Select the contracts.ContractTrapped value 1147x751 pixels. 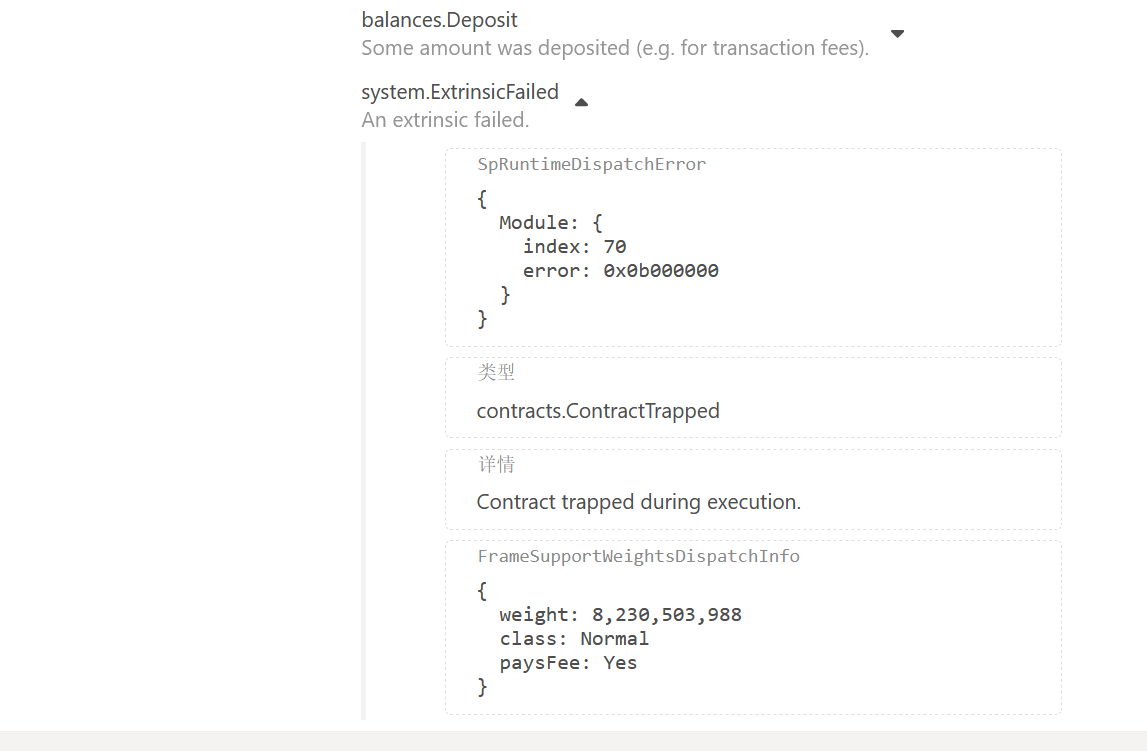point(598,411)
